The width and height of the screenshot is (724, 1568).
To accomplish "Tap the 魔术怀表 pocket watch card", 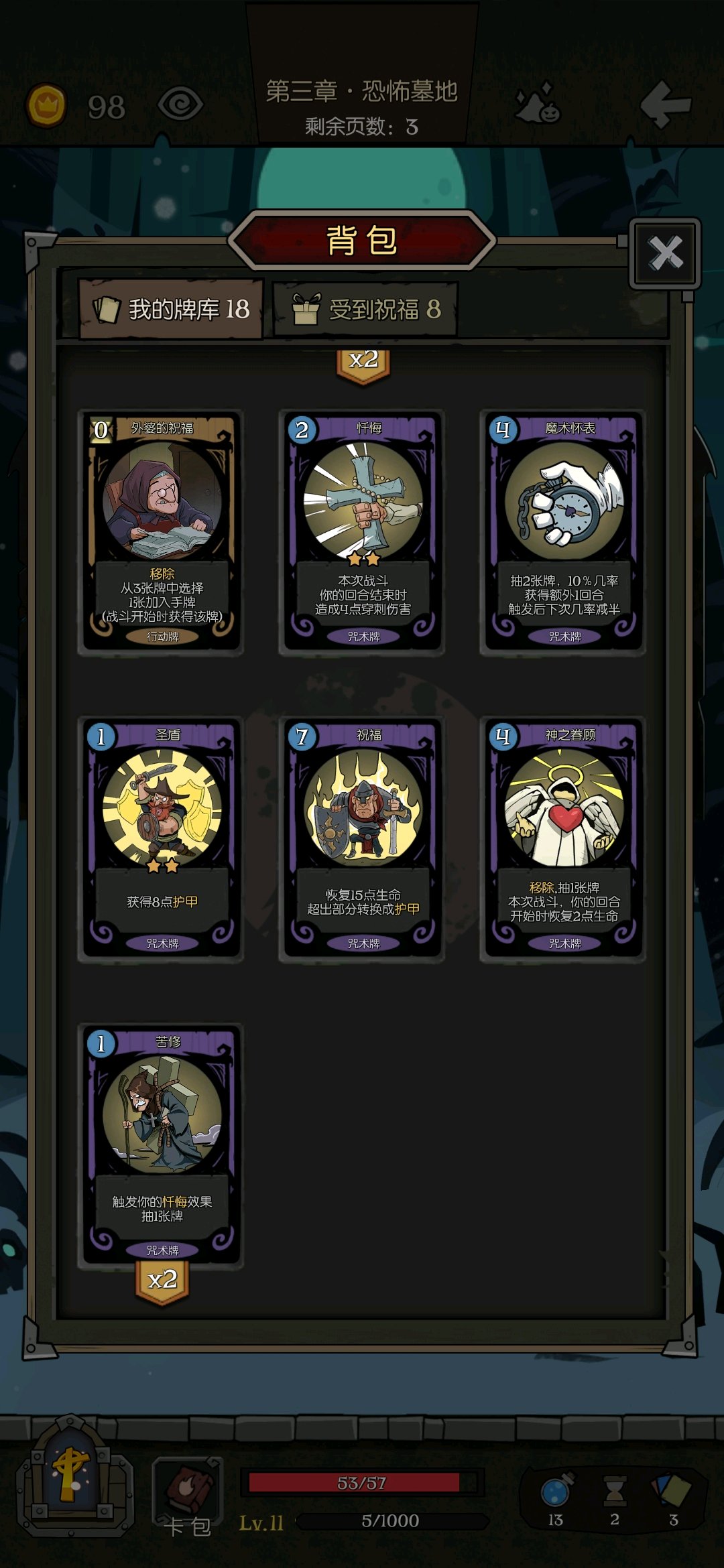I will (x=563, y=533).
